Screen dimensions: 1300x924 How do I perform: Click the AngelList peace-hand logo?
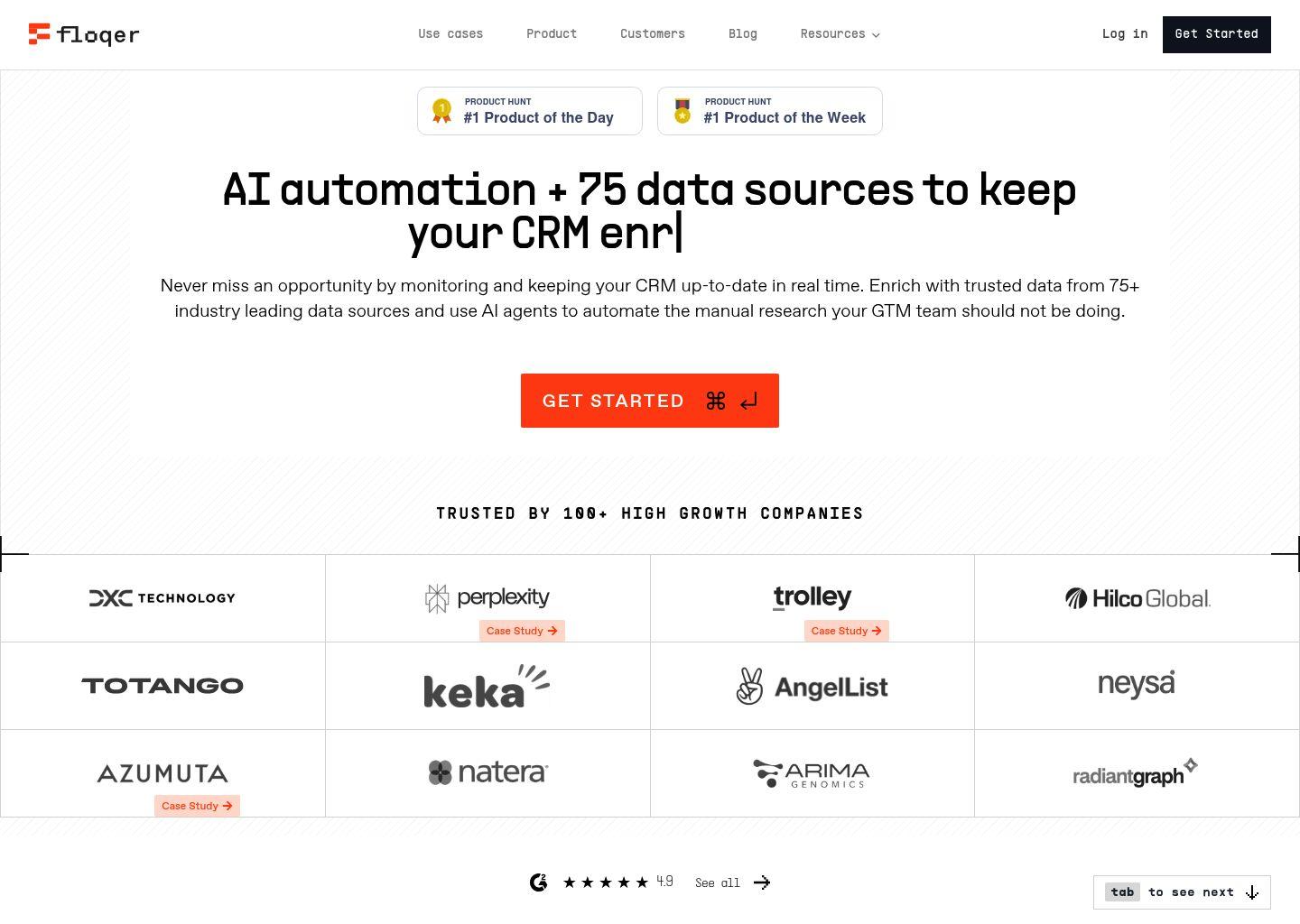coord(749,686)
